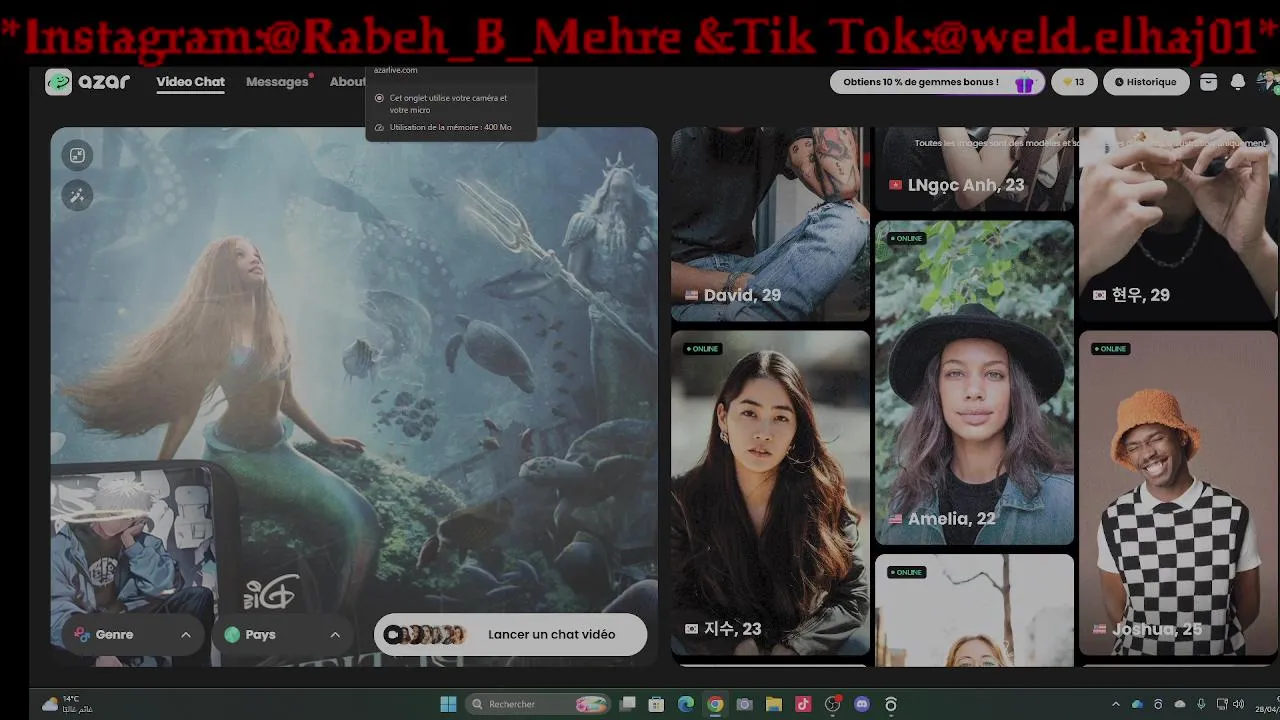
Task: Open Joshua, 25 profile card
Action: pyautogui.click(x=1178, y=493)
